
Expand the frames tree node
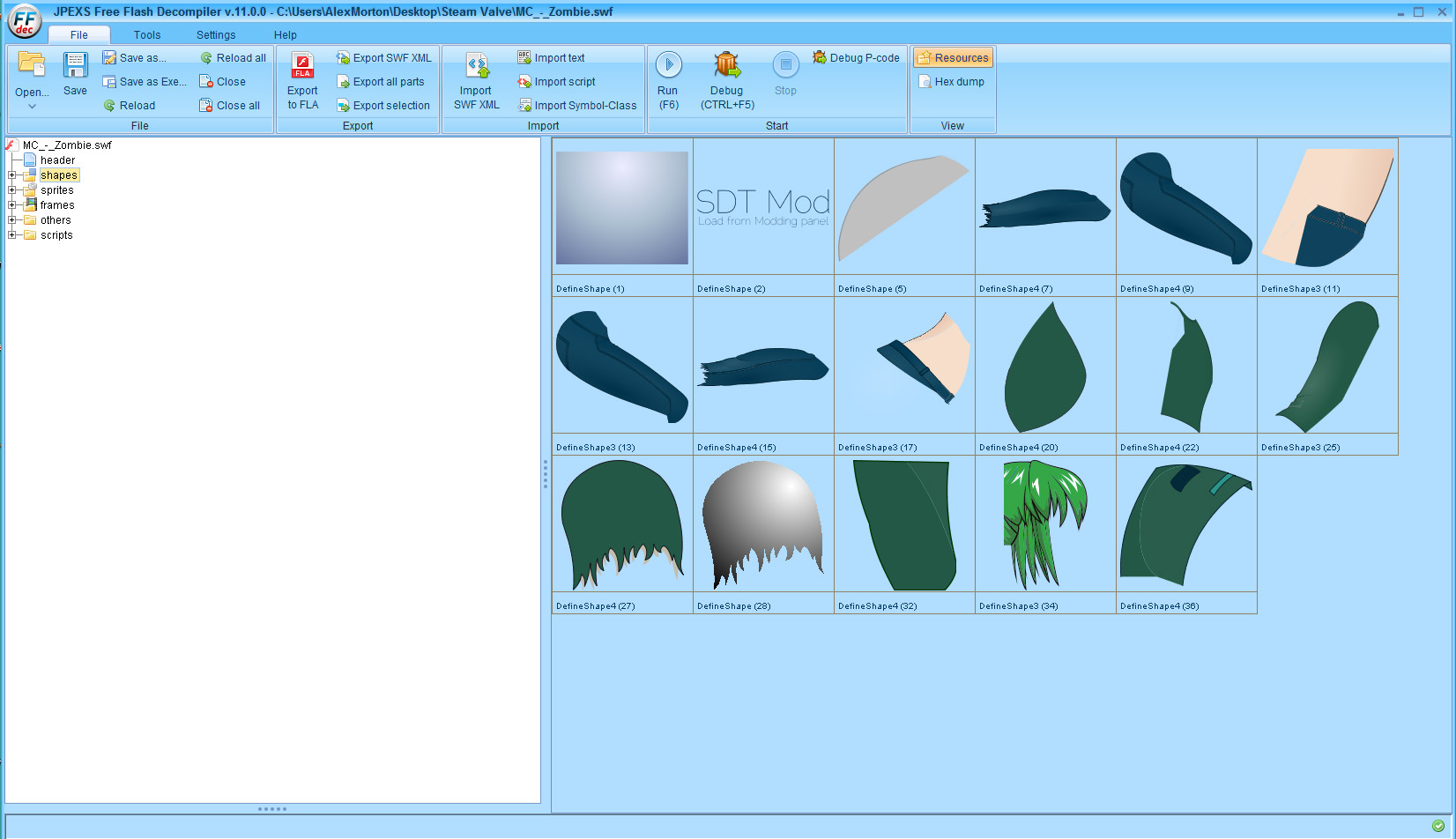pyautogui.click(x=12, y=205)
